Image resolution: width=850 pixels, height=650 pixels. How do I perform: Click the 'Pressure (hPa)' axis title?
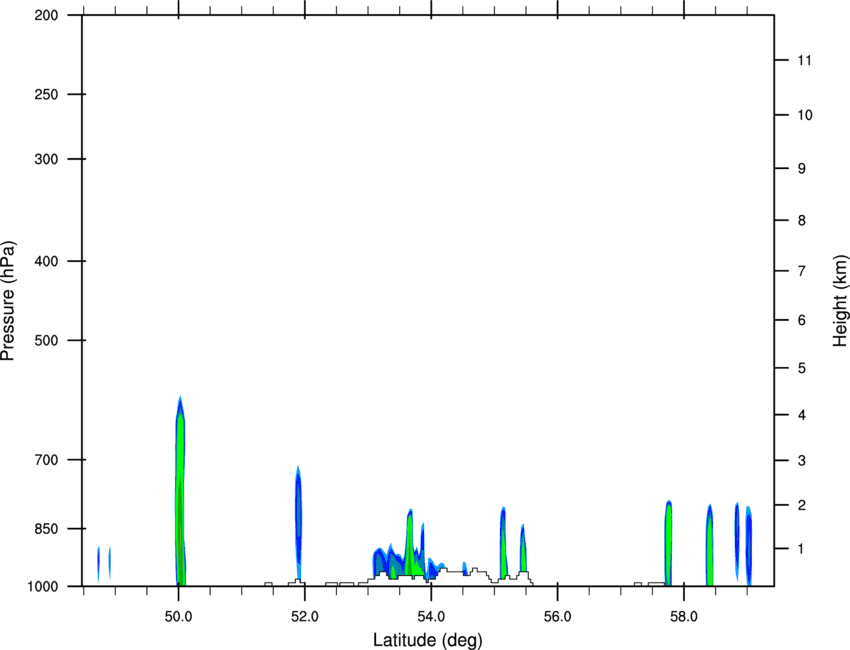pyautogui.click(x=8, y=301)
